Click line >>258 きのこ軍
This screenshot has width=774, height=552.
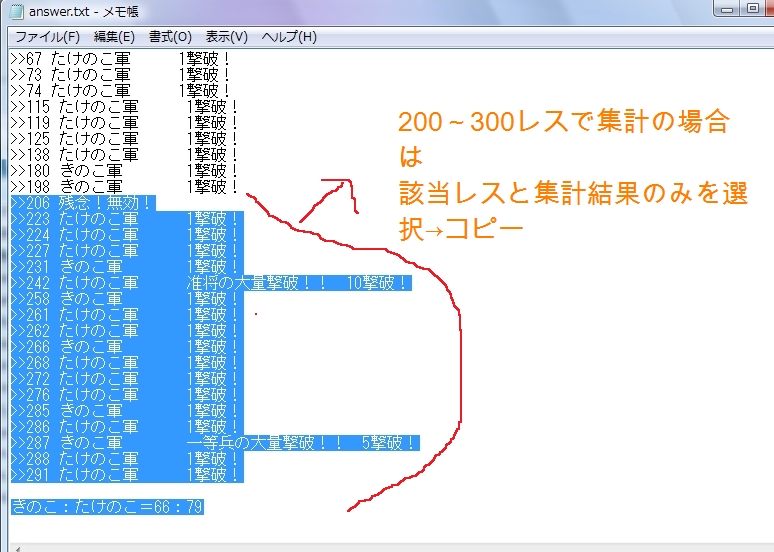(x=127, y=299)
